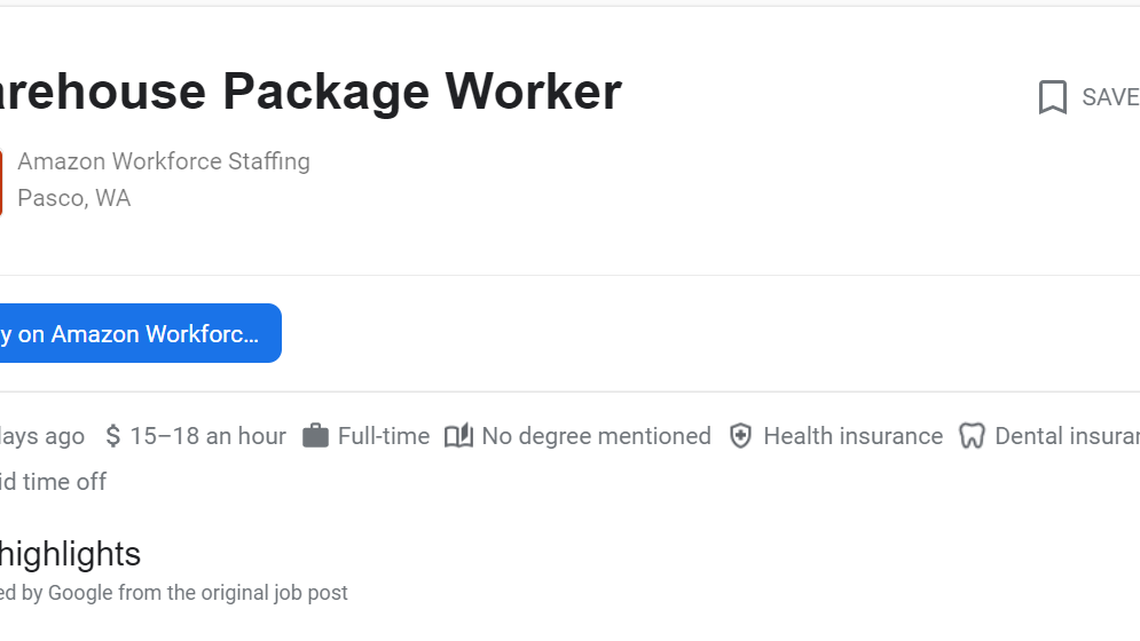Screen dimensions: 1140x641
Task: Click the "15–18 an hour" pay label
Action: pyautogui.click(x=208, y=436)
